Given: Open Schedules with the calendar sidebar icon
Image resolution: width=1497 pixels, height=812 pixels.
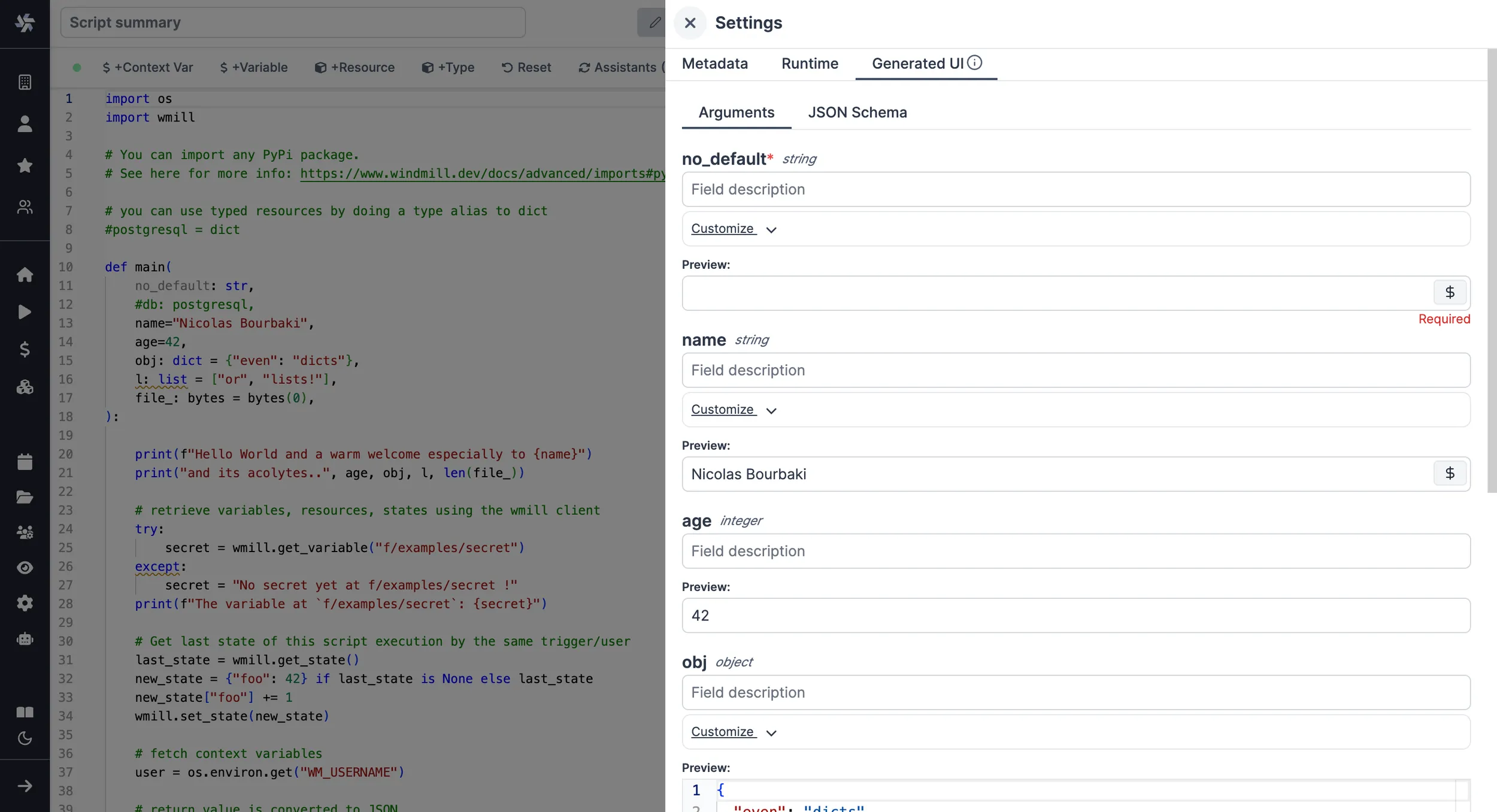Looking at the screenshot, I should (x=25, y=461).
